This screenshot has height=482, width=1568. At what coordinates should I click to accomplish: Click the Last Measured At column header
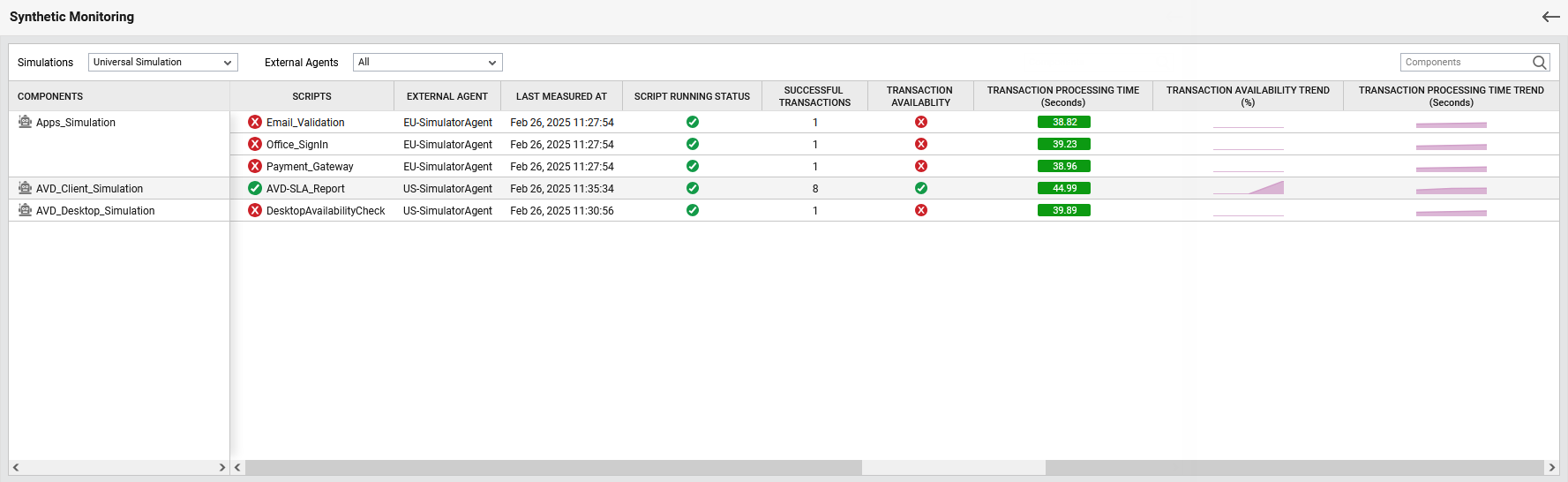click(561, 96)
